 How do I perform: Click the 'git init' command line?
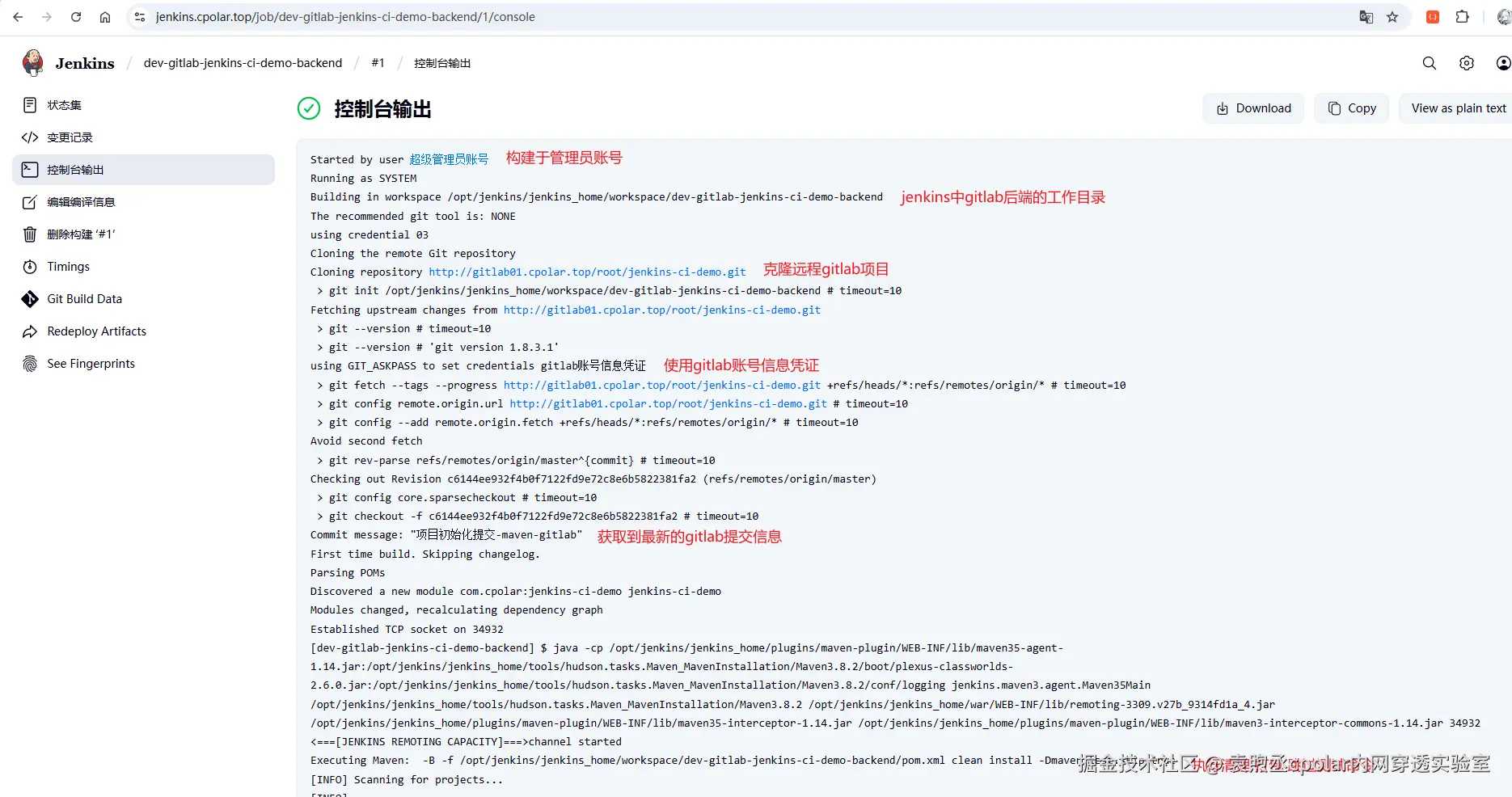[609, 291]
